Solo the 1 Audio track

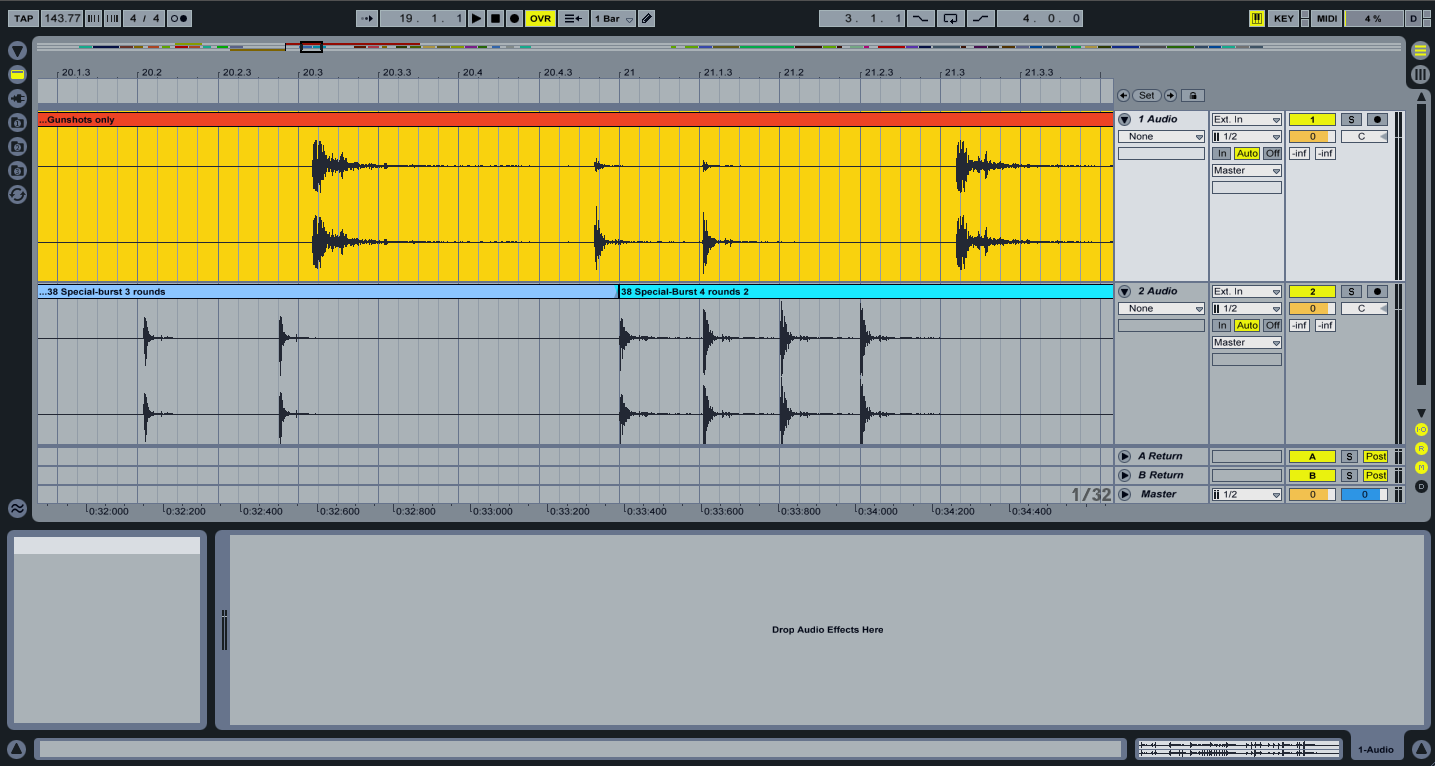coord(1350,119)
